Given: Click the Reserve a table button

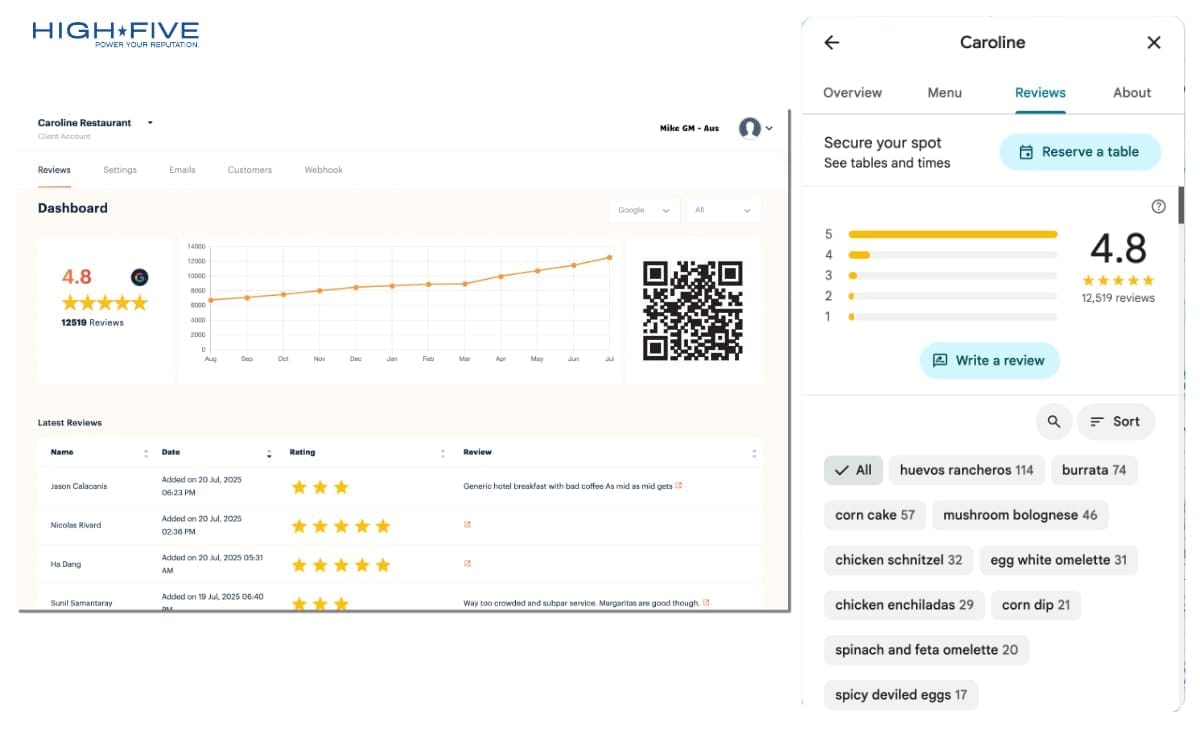Looking at the screenshot, I should tap(1080, 151).
